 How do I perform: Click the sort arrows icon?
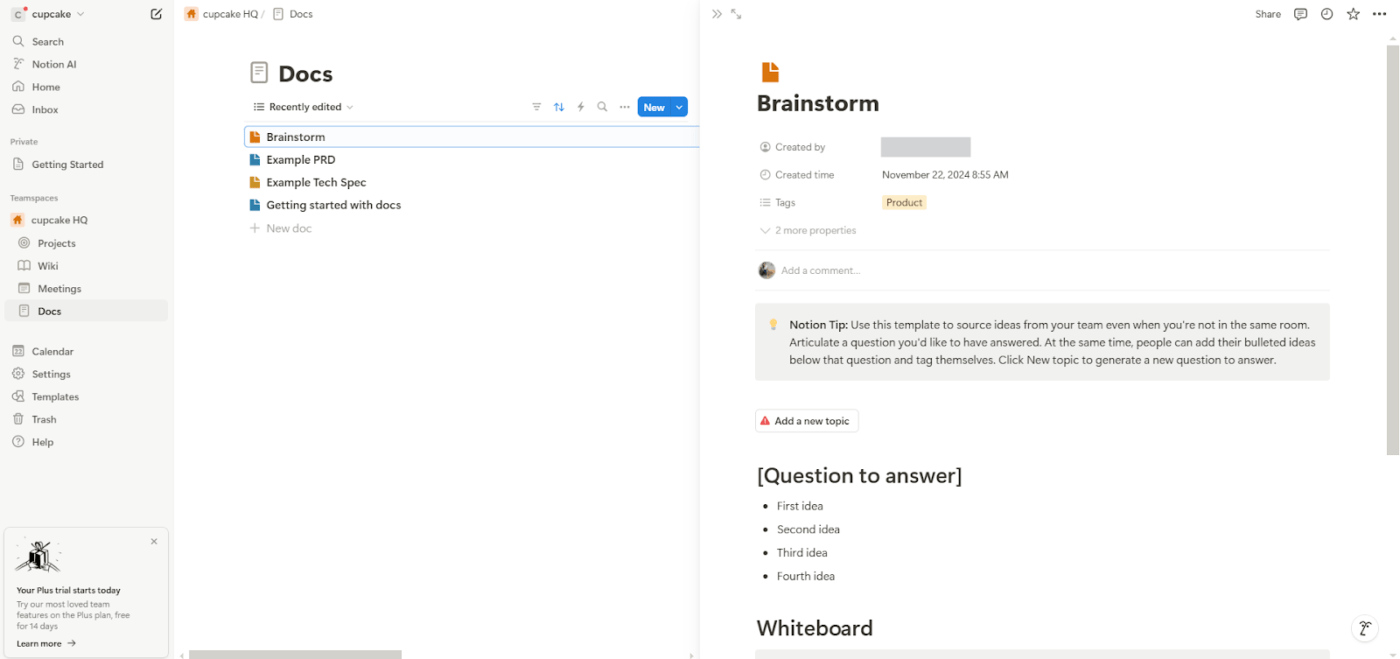click(x=559, y=107)
